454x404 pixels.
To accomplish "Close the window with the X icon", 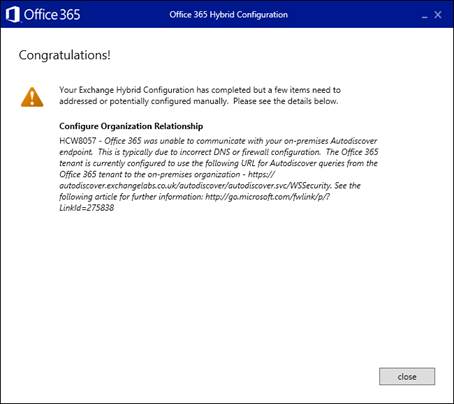I will (438, 15).
